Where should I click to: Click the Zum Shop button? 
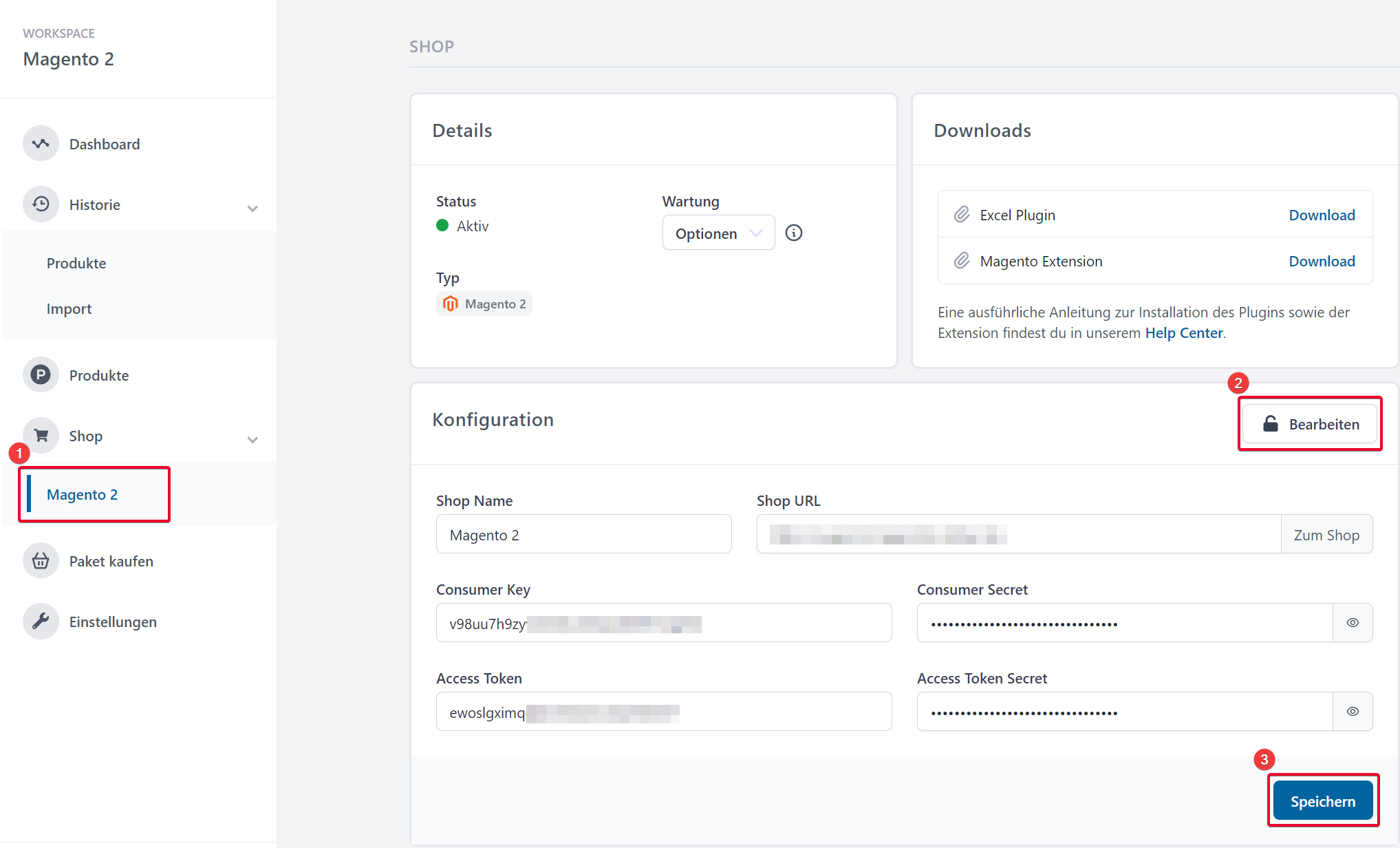pyautogui.click(x=1326, y=534)
